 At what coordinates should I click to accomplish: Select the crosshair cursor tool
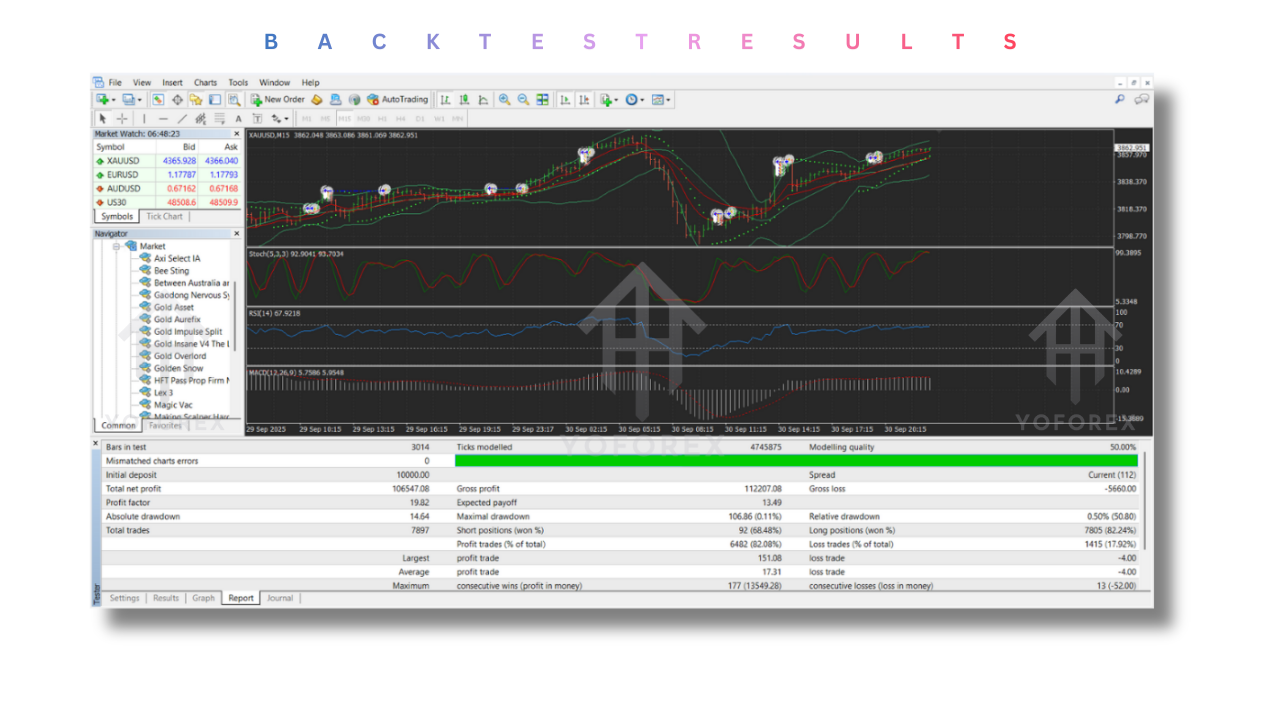click(122, 119)
